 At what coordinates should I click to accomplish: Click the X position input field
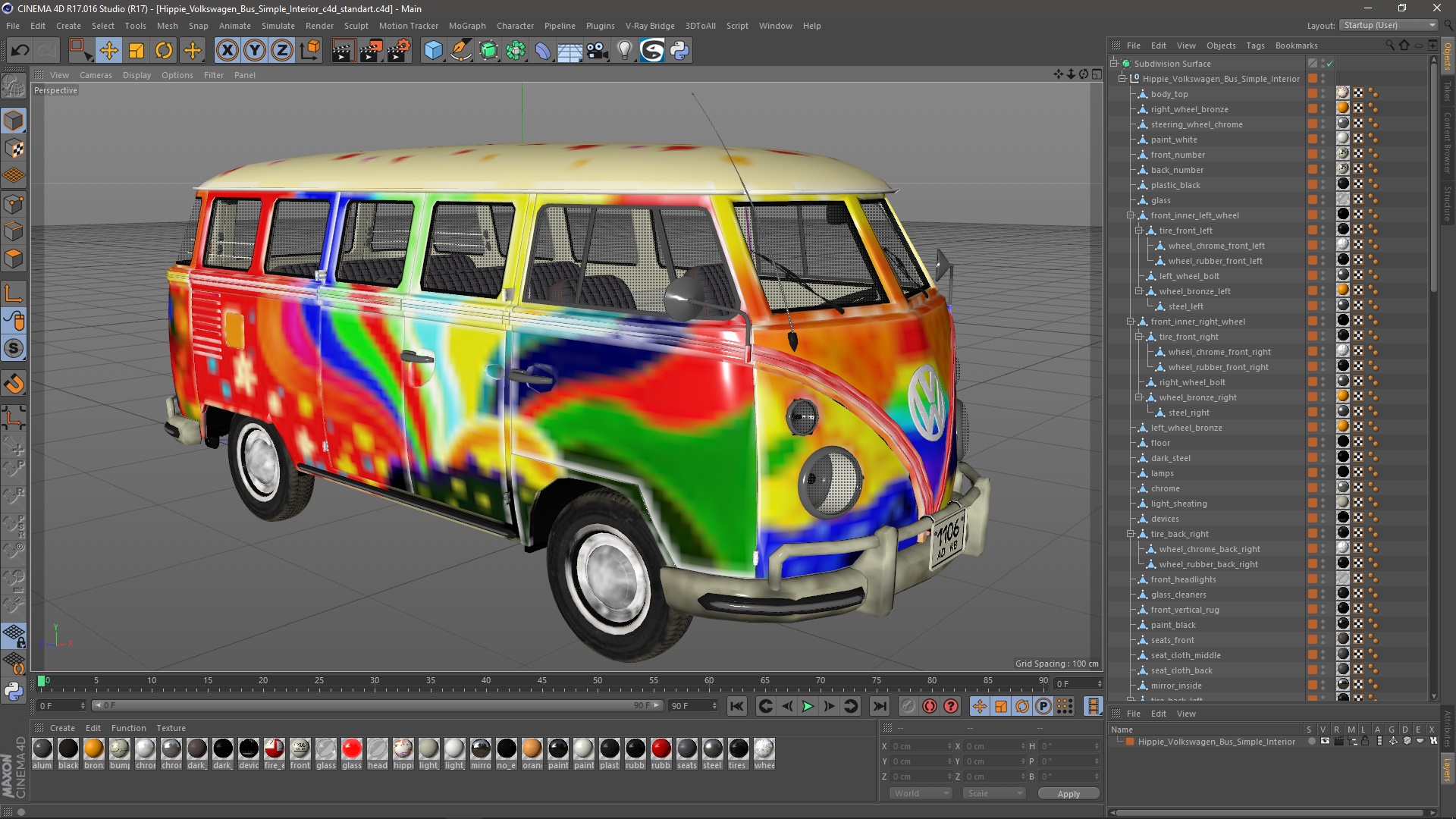(920, 746)
